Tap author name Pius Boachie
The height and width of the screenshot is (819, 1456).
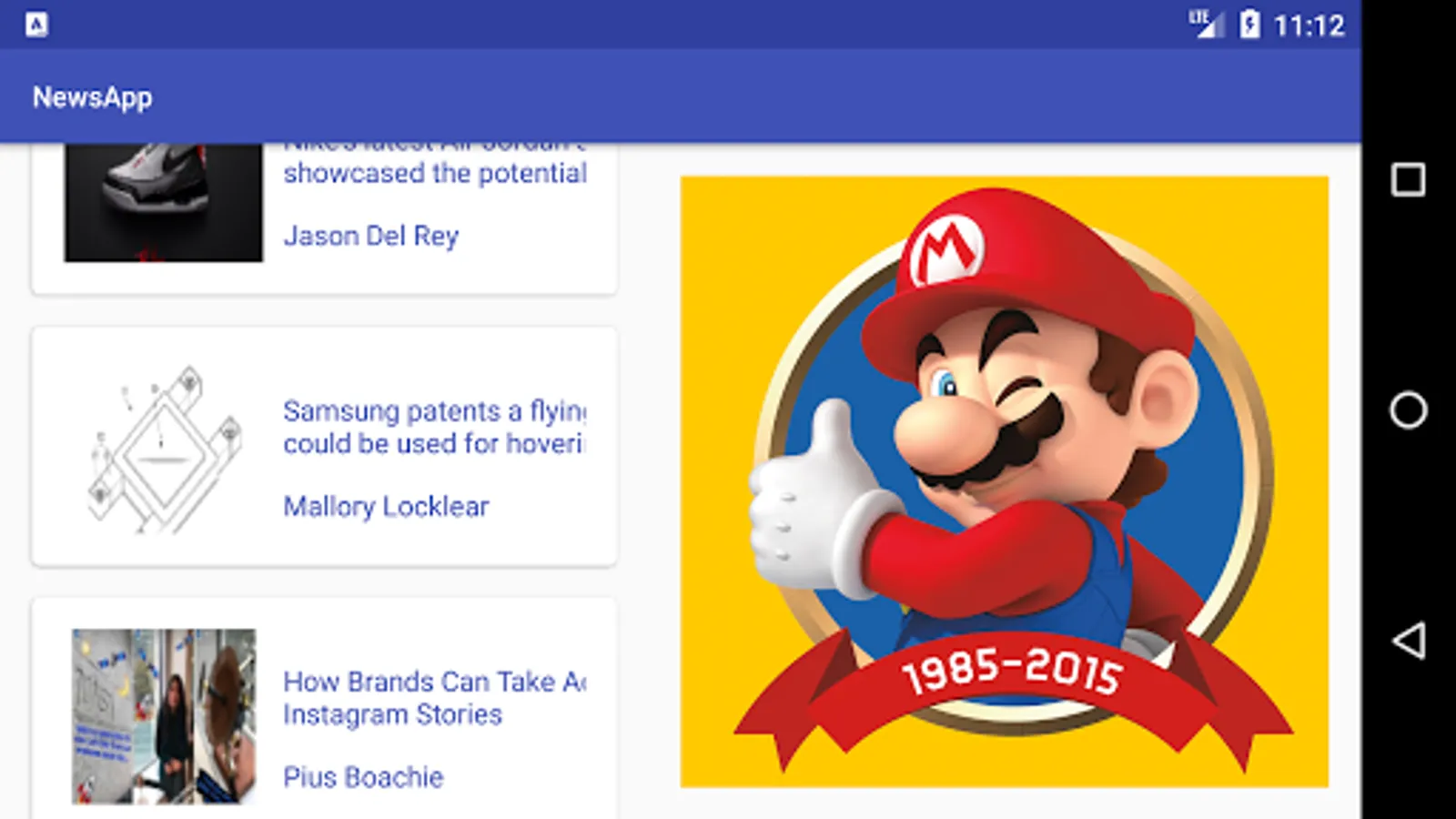(x=363, y=777)
